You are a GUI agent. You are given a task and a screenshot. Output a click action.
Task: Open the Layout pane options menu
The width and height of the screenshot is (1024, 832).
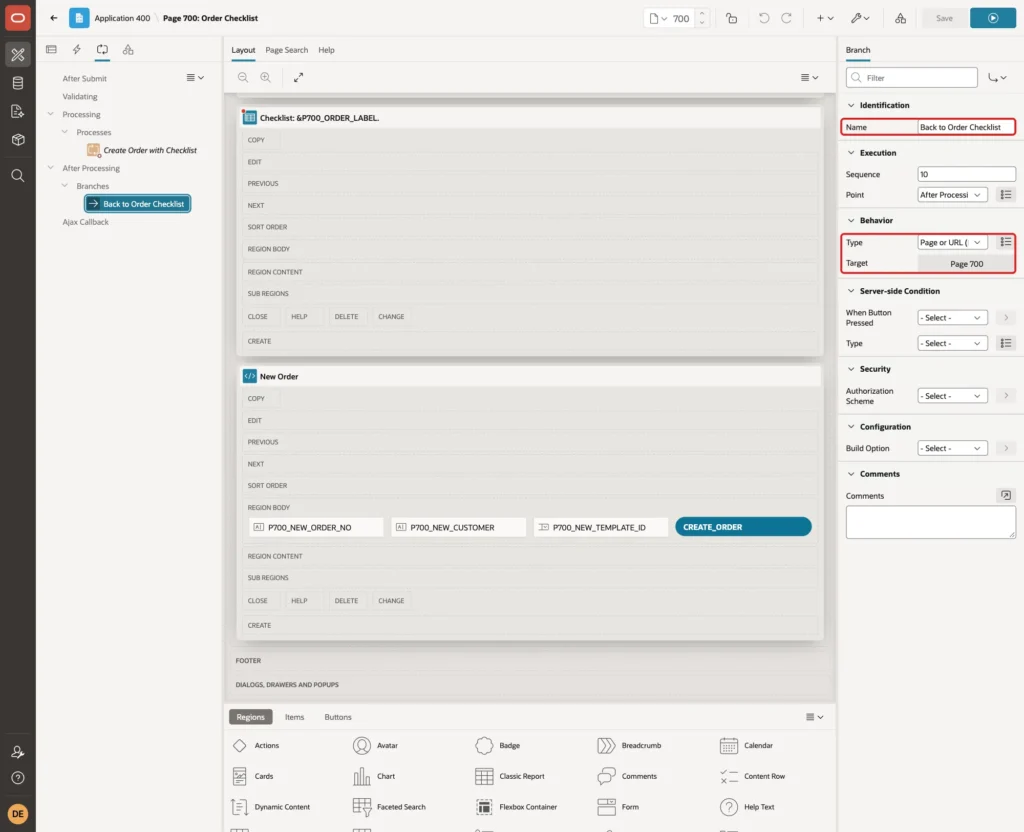[809, 78]
